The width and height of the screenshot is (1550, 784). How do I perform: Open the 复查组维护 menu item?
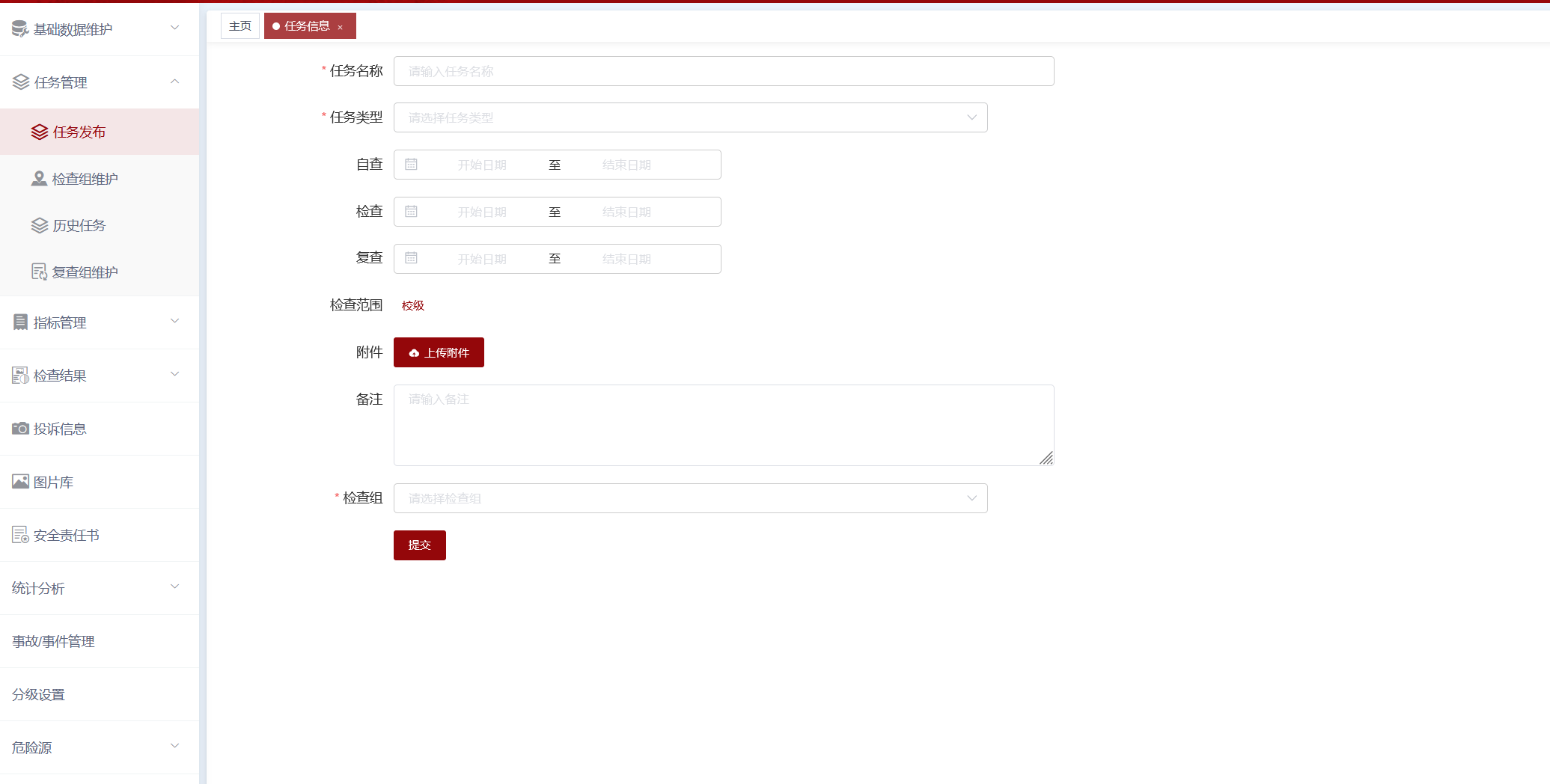[x=100, y=272]
